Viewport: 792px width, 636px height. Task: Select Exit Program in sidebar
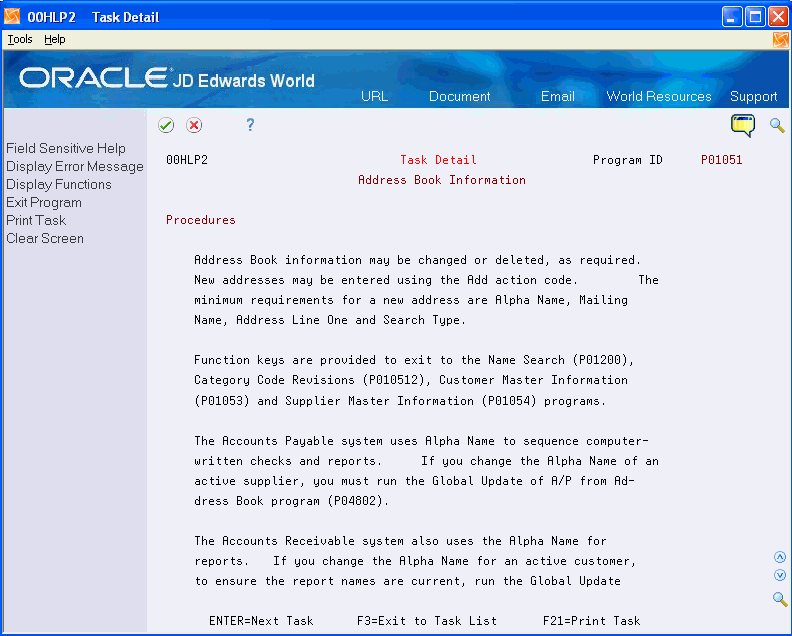[x=44, y=203]
